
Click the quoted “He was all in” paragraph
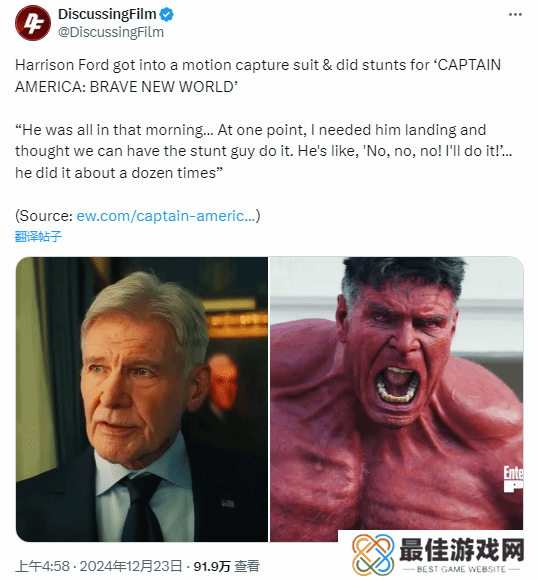tap(263, 151)
